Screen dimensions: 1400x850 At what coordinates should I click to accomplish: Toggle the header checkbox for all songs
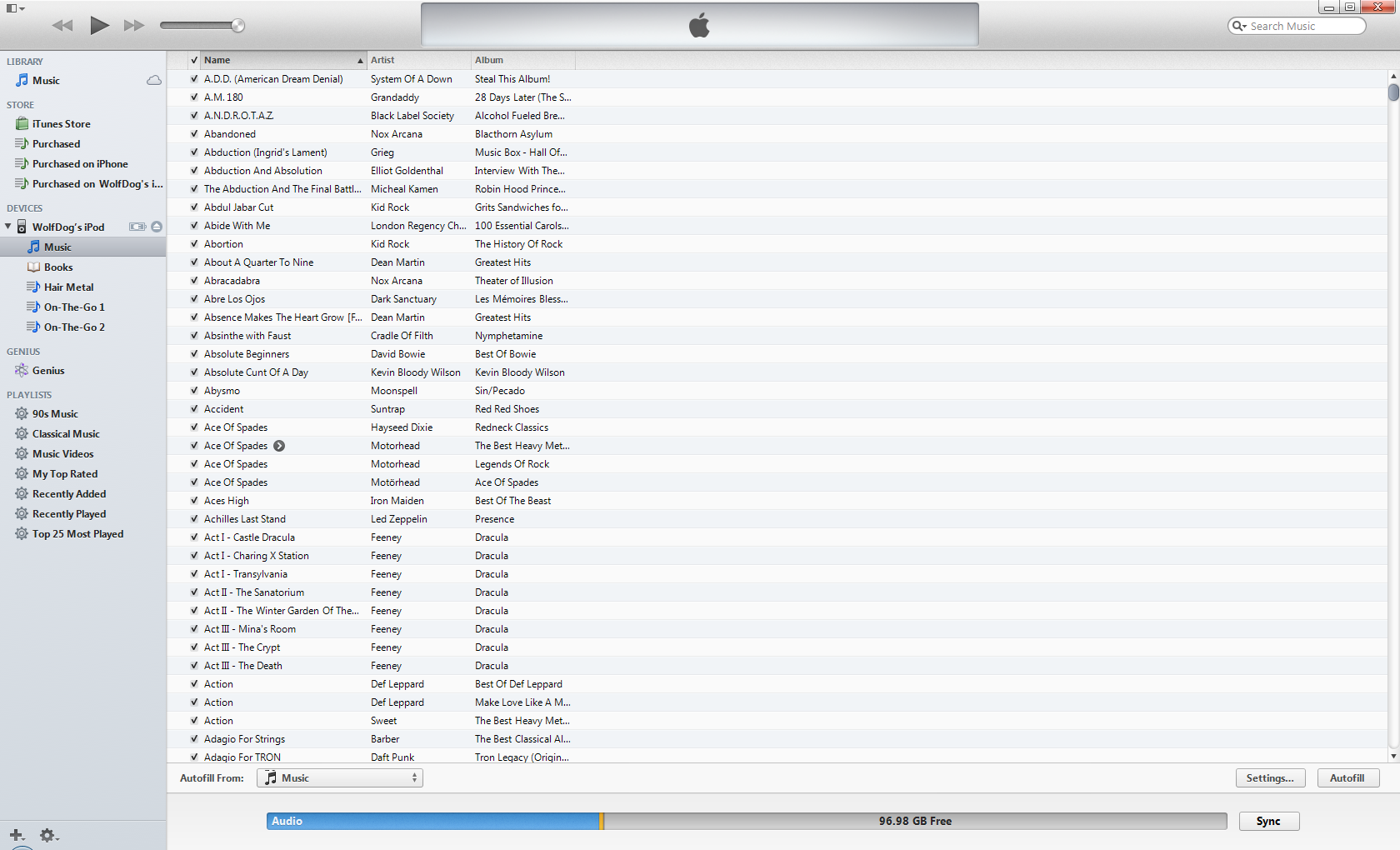tap(194, 60)
